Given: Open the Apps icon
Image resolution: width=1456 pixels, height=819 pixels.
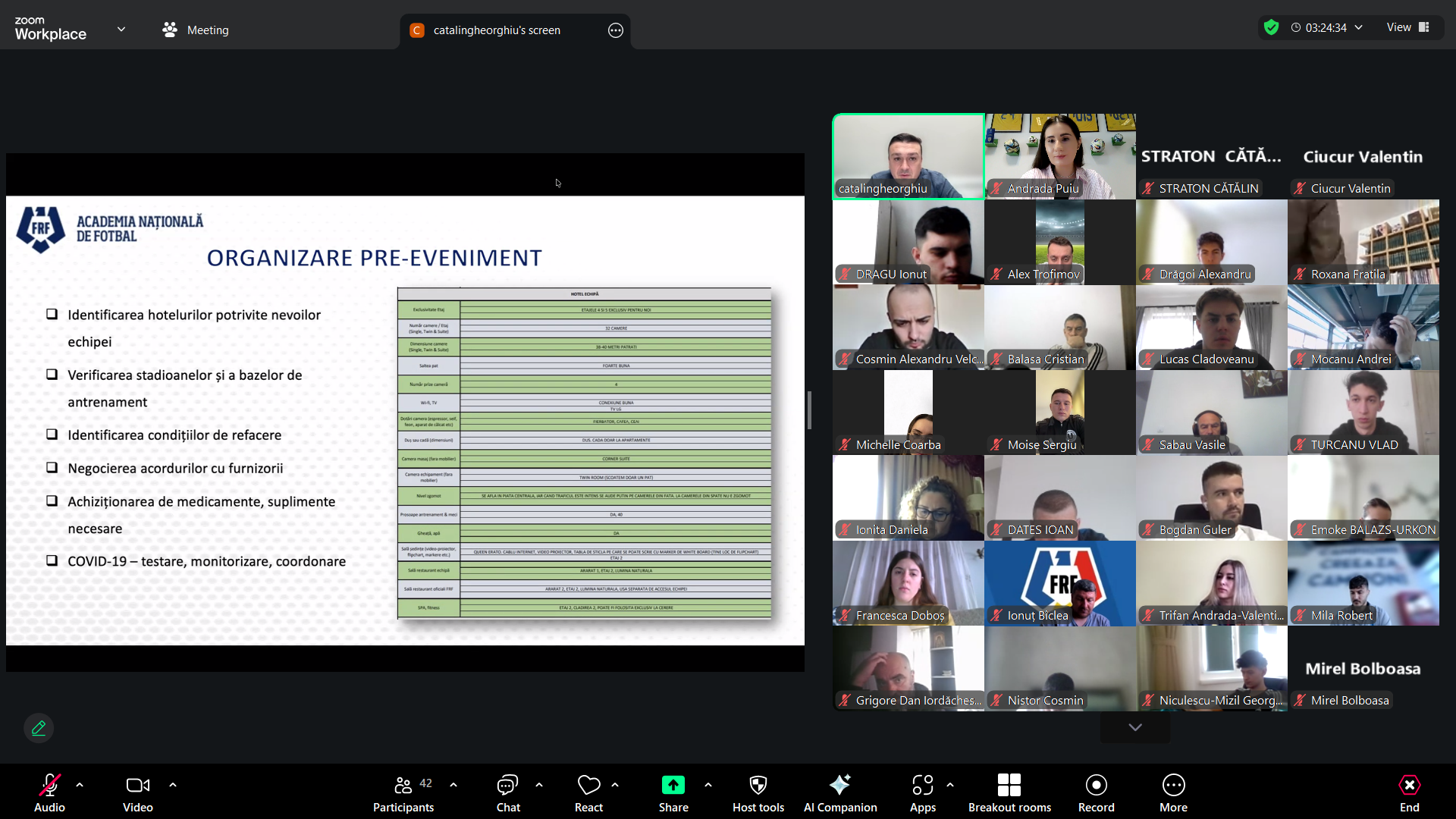Looking at the screenshot, I should tap(922, 786).
